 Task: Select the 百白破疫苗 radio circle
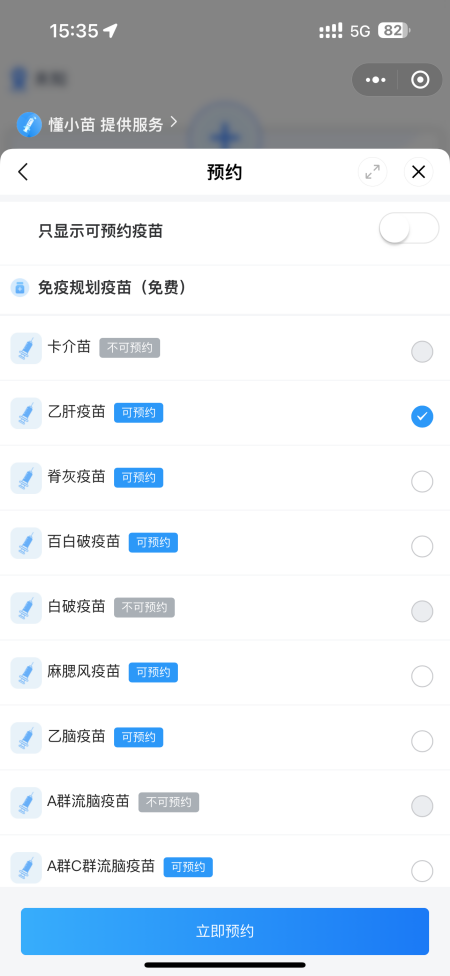(422, 546)
